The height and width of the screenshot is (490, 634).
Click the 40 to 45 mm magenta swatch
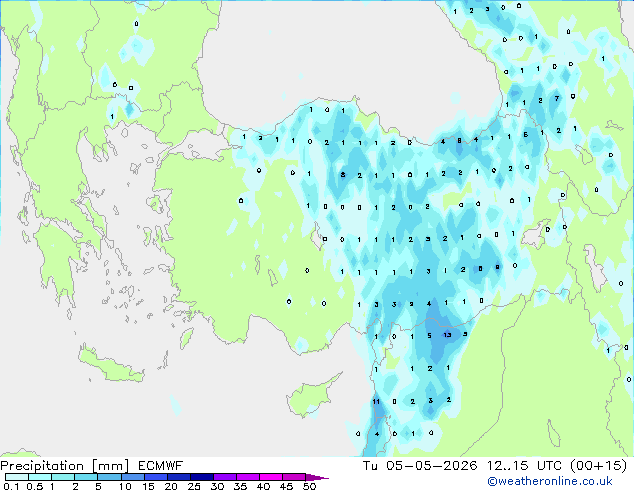tap(271, 477)
